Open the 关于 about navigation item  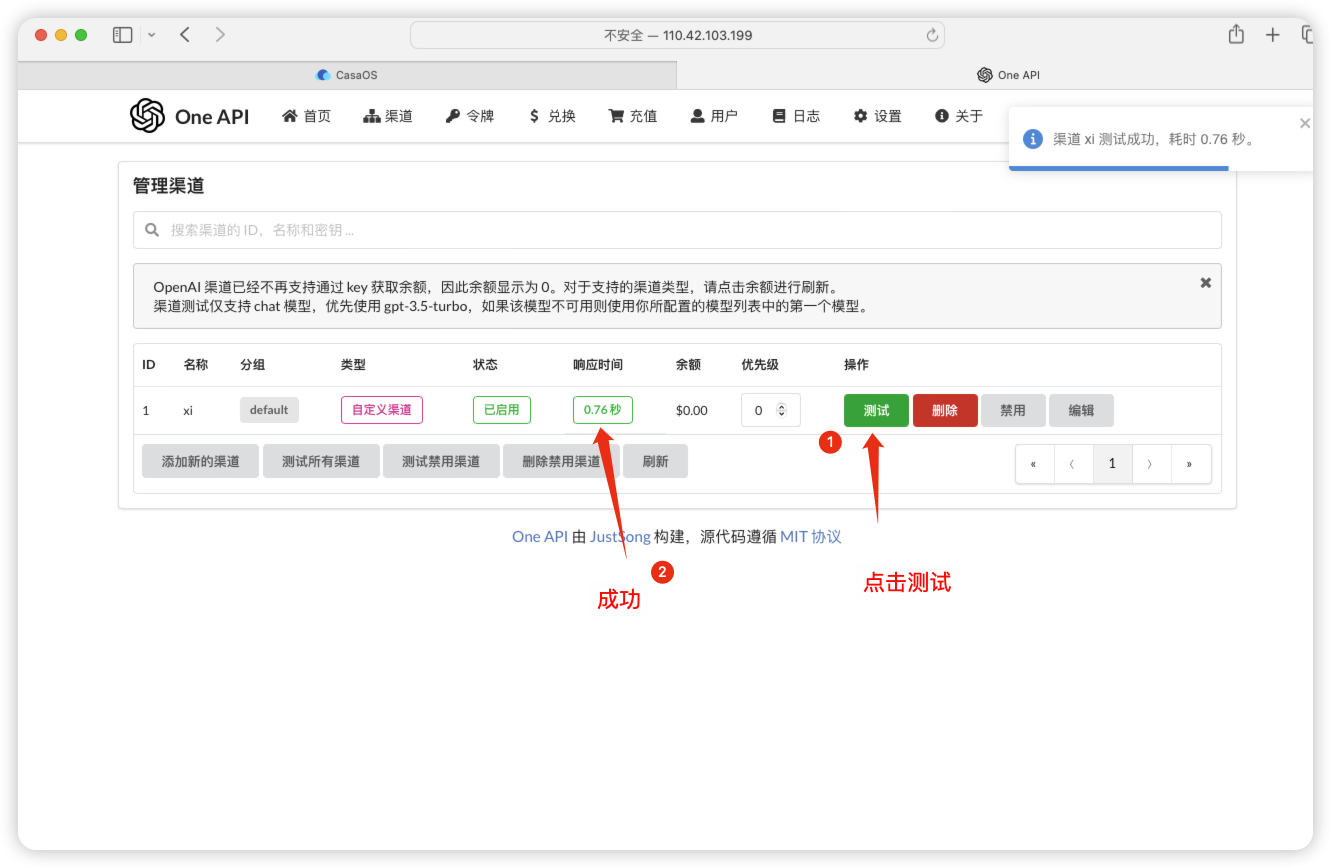(x=959, y=116)
